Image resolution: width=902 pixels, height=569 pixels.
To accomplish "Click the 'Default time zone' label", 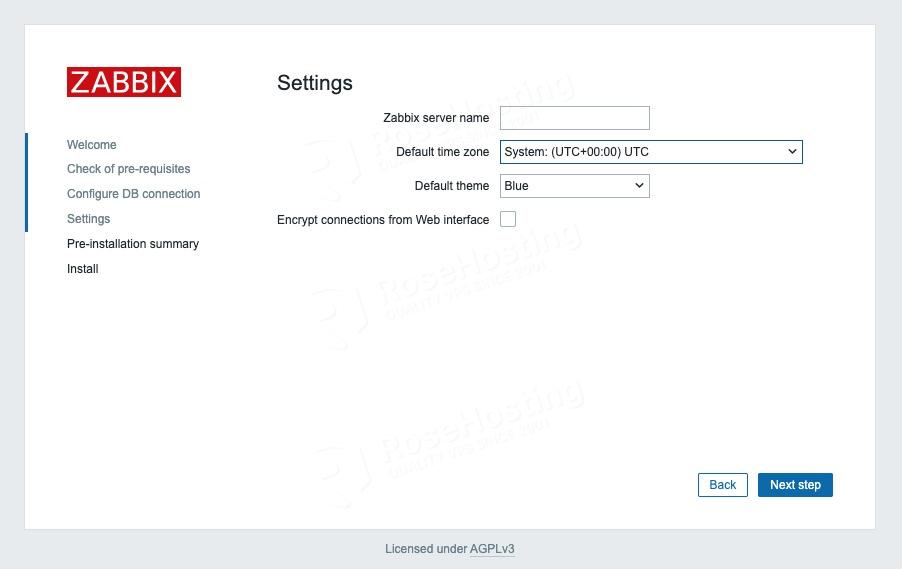I will 442,152.
